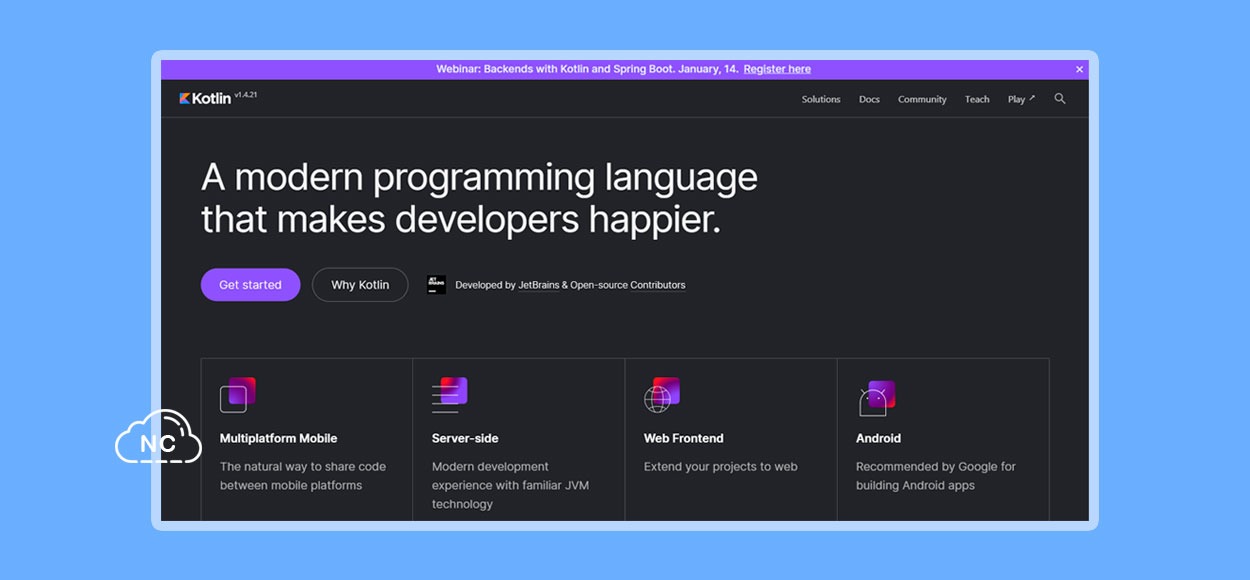Open the search magnifier icon
Image resolution: width=1250 pixels, height=580 pixels.
tap(1060, 98)
